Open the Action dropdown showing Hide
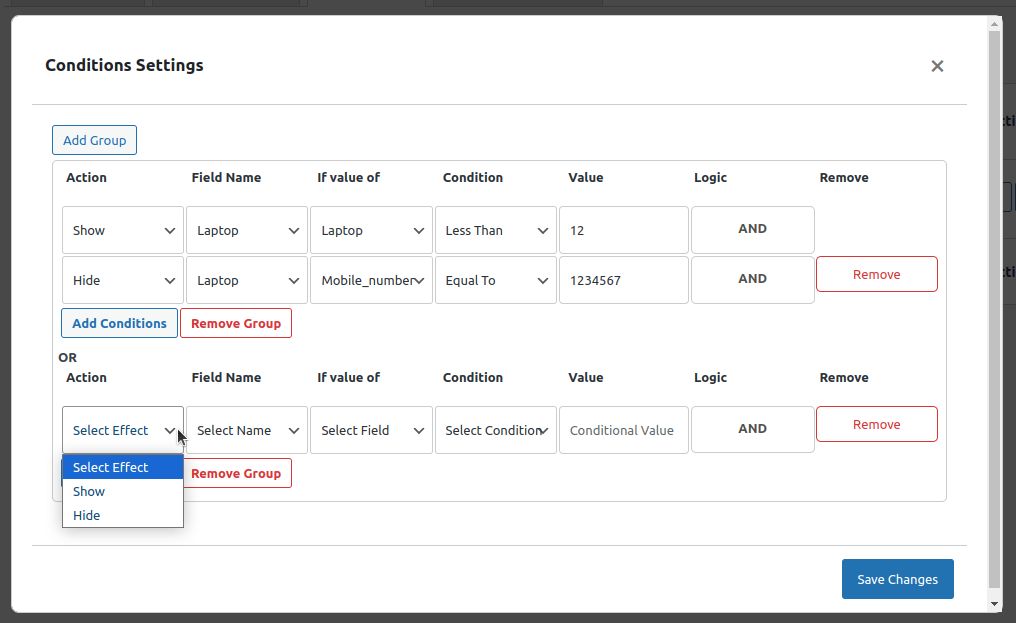The width and height of the screenshot is (1016, 623). [x=123, y=280]
